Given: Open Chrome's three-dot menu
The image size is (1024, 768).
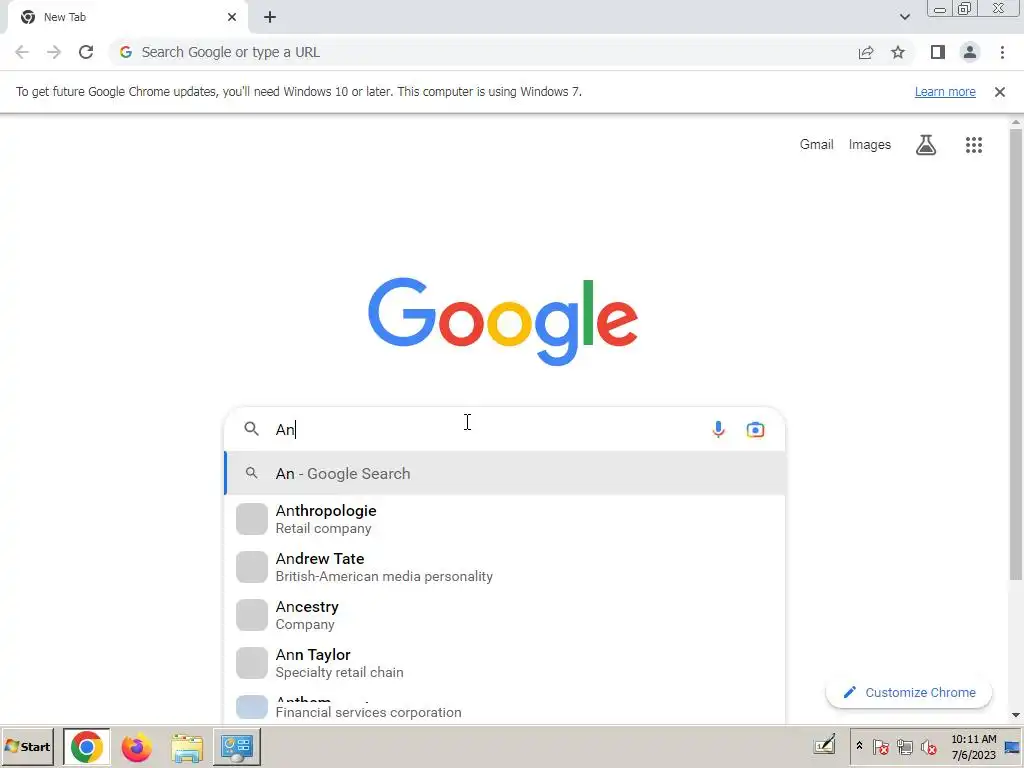Looking at the screenshot, I should click(1002, 52).
